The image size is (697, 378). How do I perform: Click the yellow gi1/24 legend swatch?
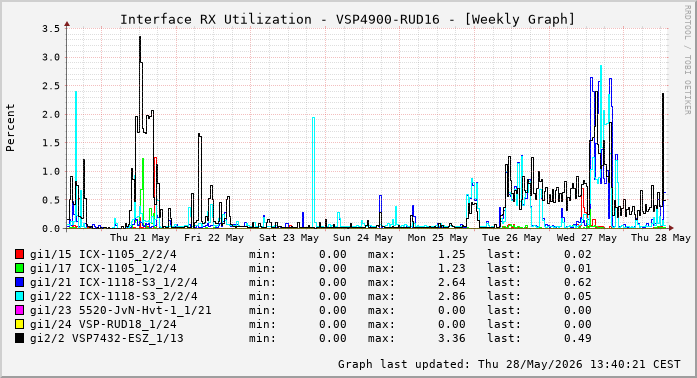(19, 324)
